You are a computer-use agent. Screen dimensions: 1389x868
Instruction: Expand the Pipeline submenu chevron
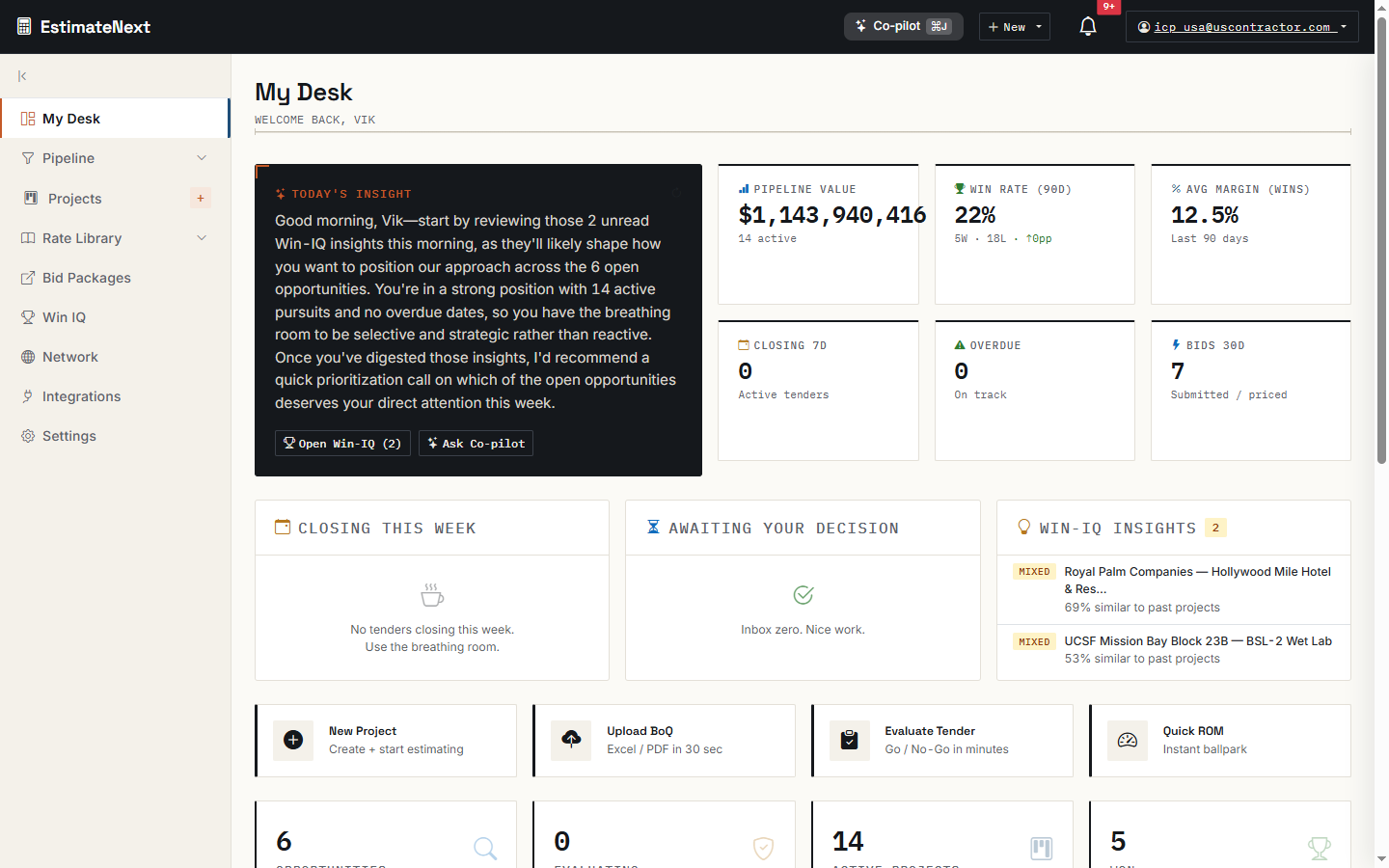202,158
